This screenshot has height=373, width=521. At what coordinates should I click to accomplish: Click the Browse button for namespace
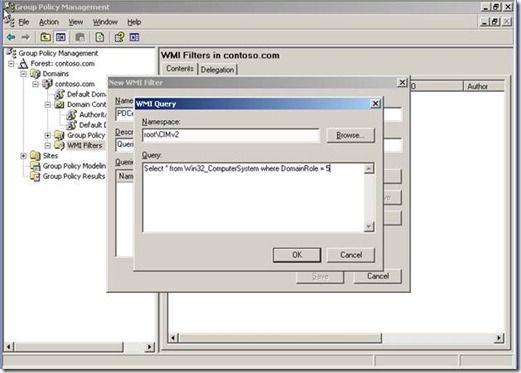pos(350,135)
